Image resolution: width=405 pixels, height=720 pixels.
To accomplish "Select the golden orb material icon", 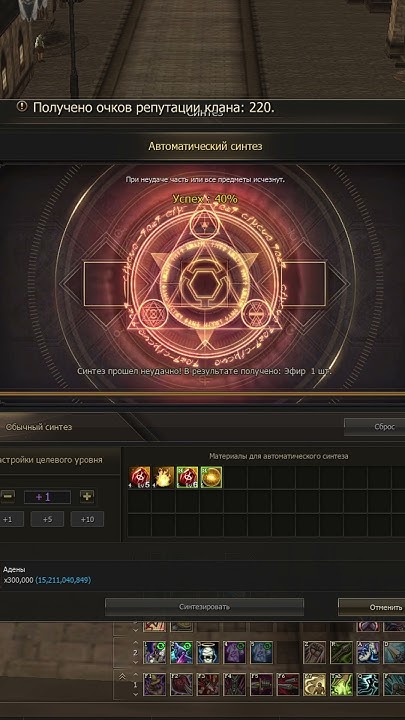I will 211,477.
